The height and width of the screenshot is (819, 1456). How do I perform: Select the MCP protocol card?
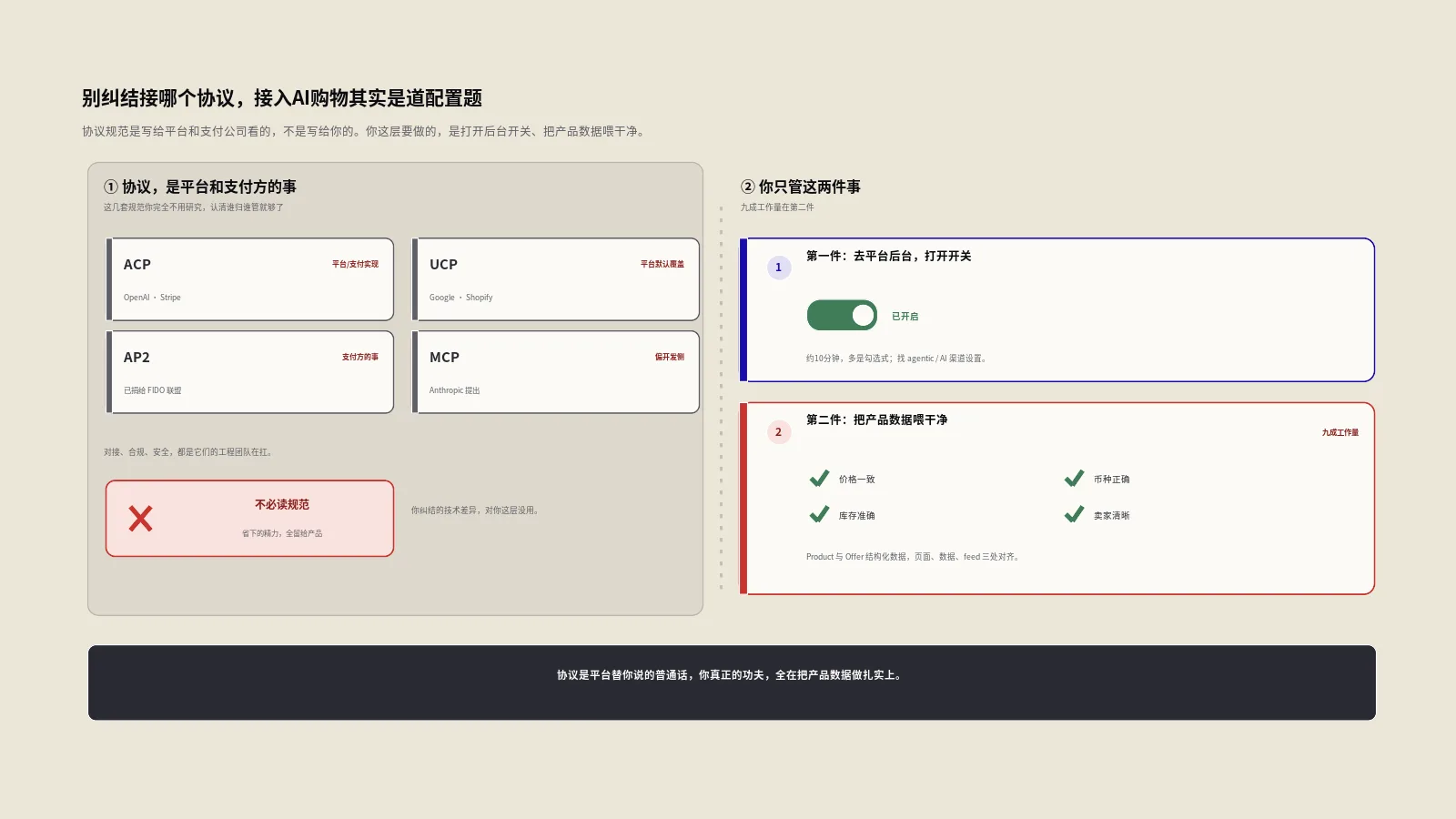556,372
